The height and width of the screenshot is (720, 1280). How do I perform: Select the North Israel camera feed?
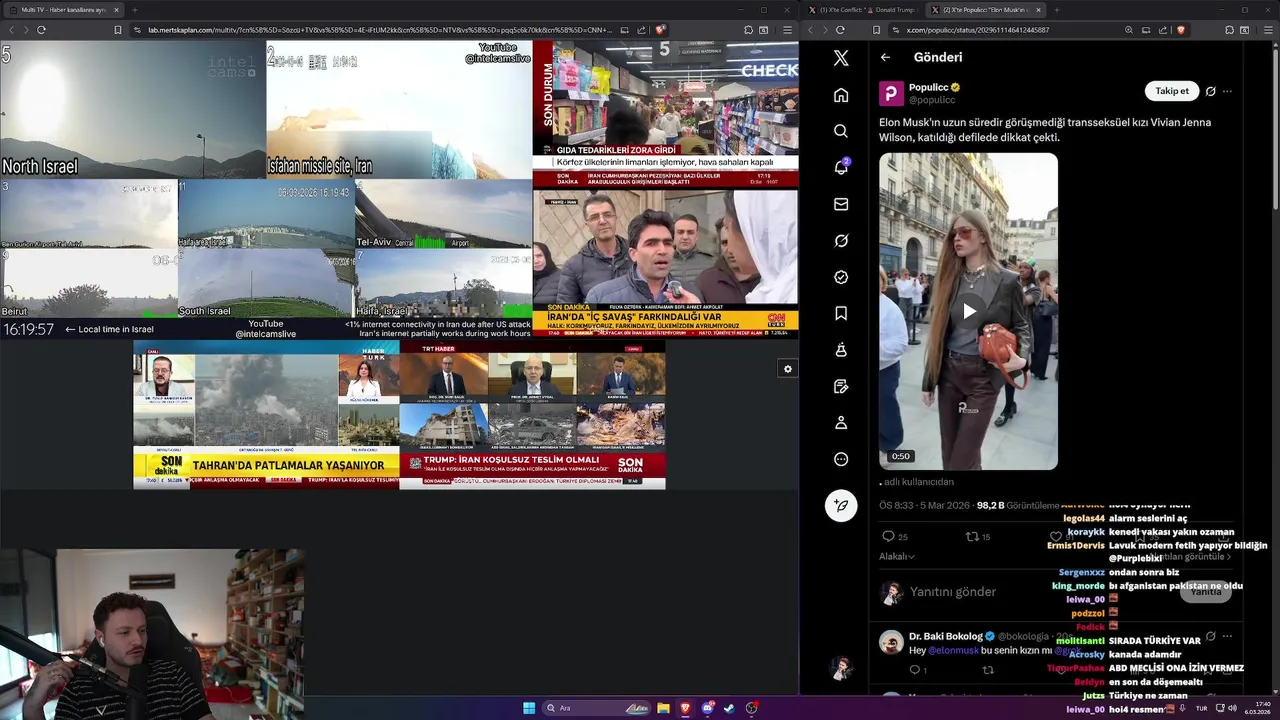133,109
